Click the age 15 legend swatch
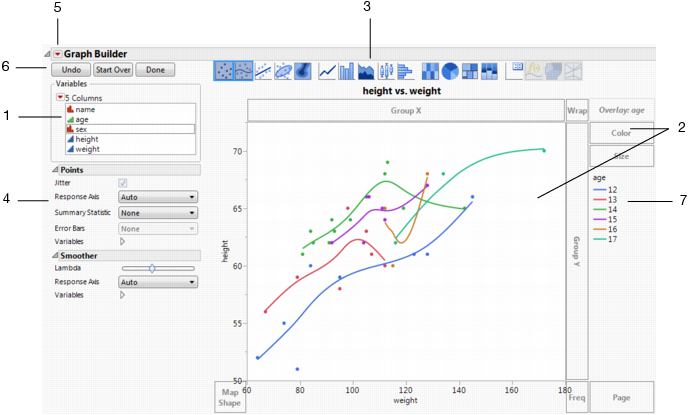This screenshot has height=415, width=694. tap(599, 219)
